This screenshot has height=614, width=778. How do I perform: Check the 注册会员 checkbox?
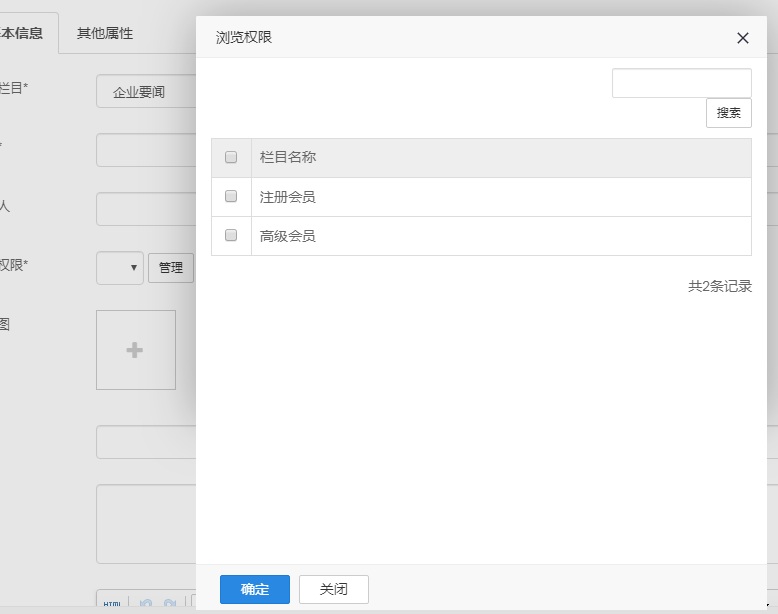(x=231, y=196)
